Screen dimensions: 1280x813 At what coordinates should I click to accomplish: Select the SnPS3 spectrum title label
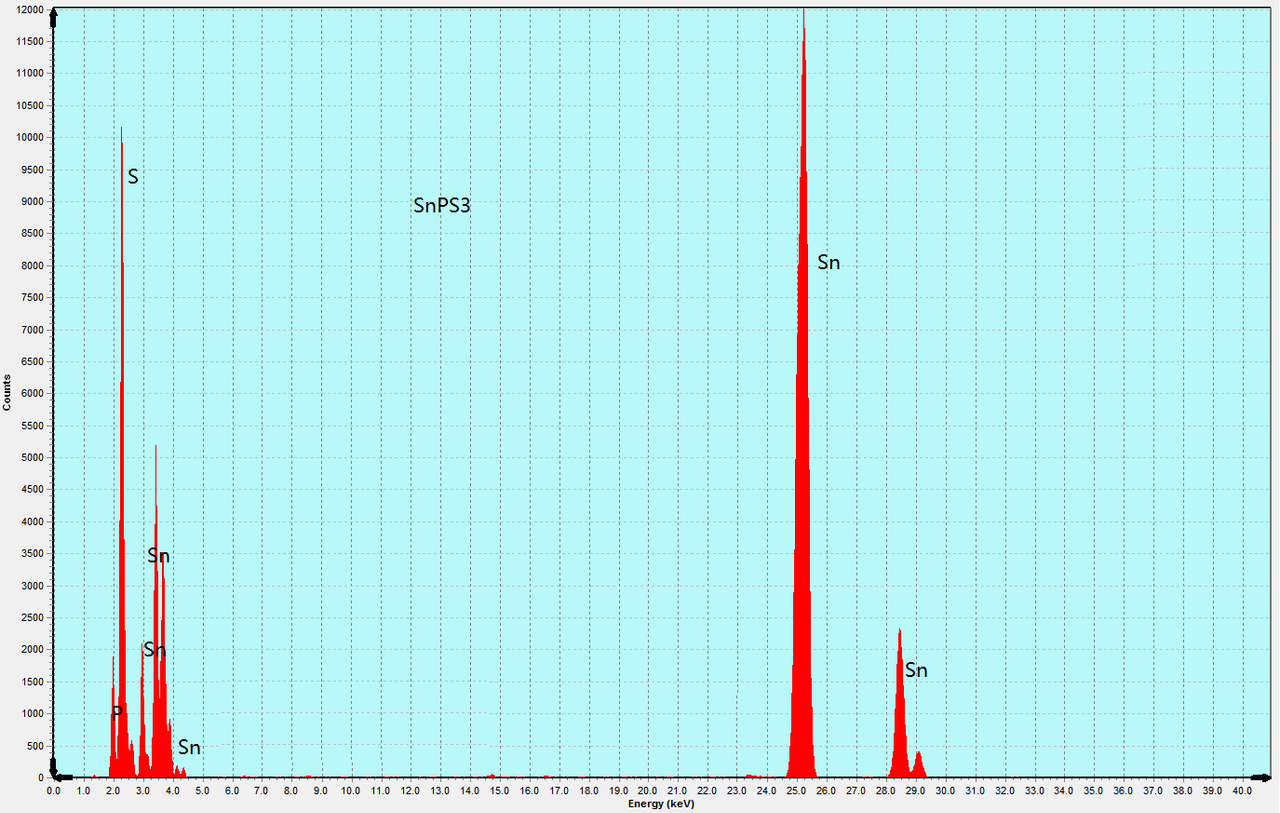442,207
